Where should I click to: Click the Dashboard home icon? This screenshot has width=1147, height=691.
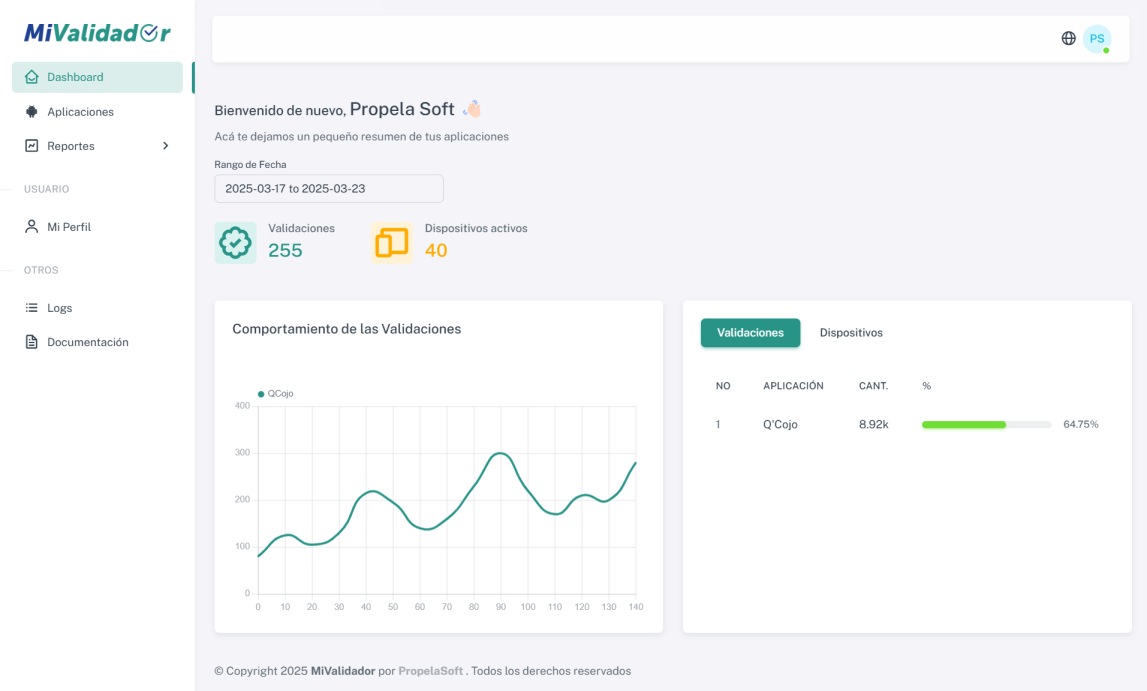32,77
